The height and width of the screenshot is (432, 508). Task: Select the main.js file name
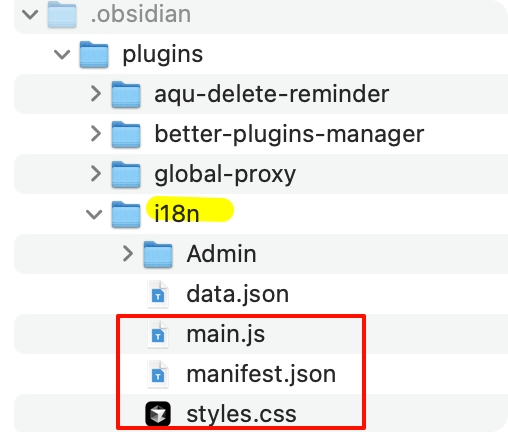(226, 334)
